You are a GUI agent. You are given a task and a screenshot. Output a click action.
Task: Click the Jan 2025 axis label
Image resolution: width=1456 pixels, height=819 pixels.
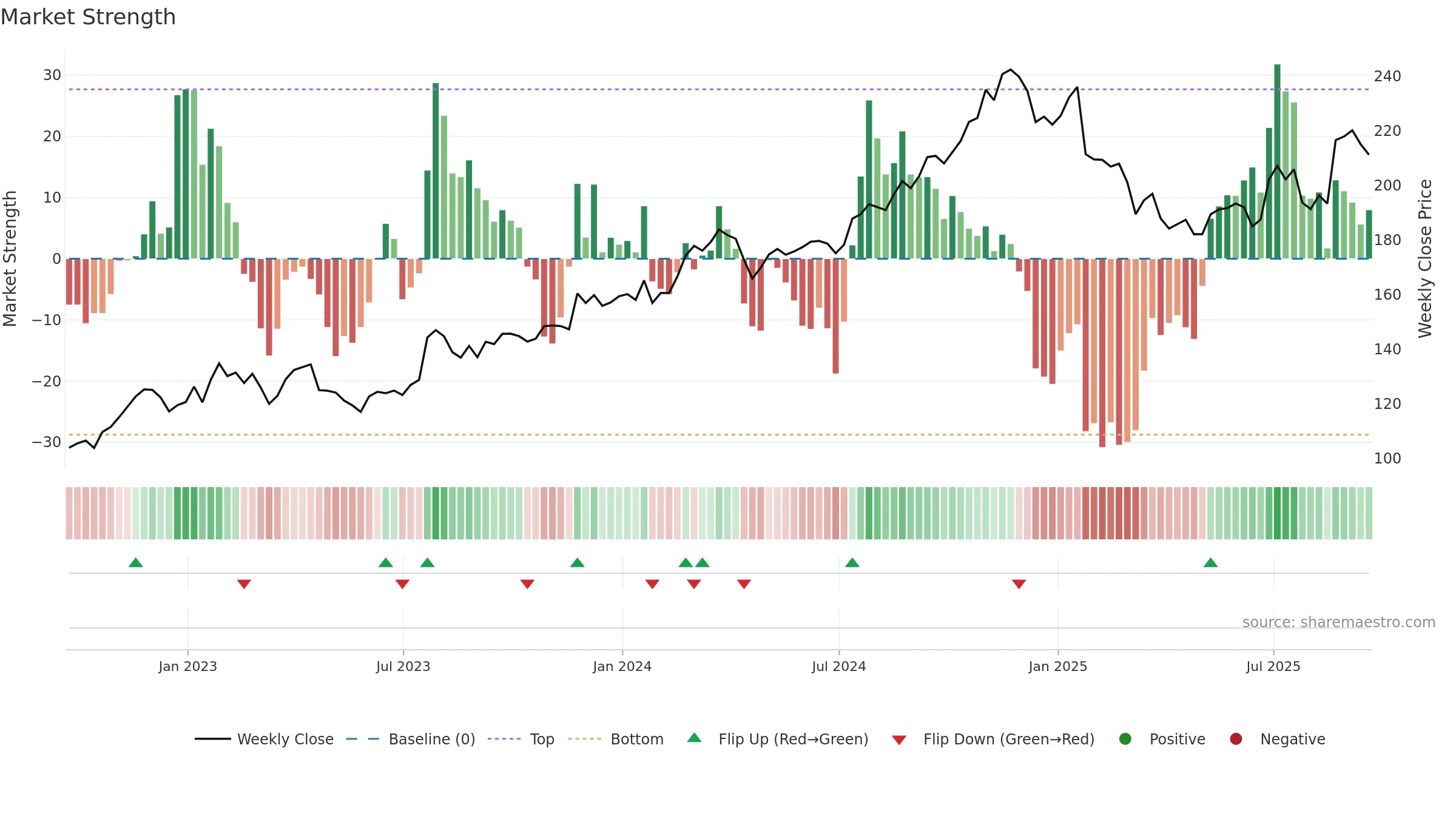coord(1058,666)
